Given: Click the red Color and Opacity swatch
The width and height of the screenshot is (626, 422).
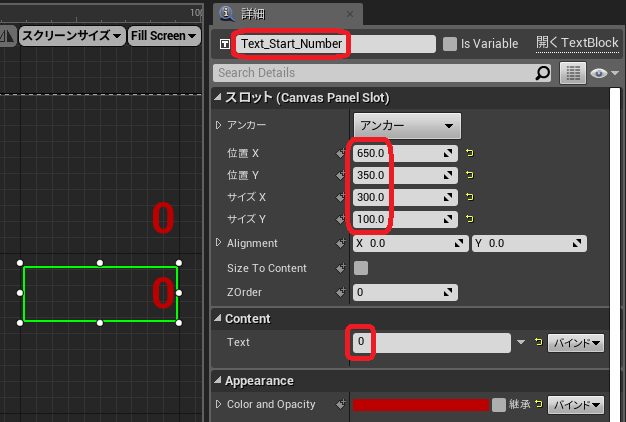Looking at the screenshot, I should click(421, 405).
